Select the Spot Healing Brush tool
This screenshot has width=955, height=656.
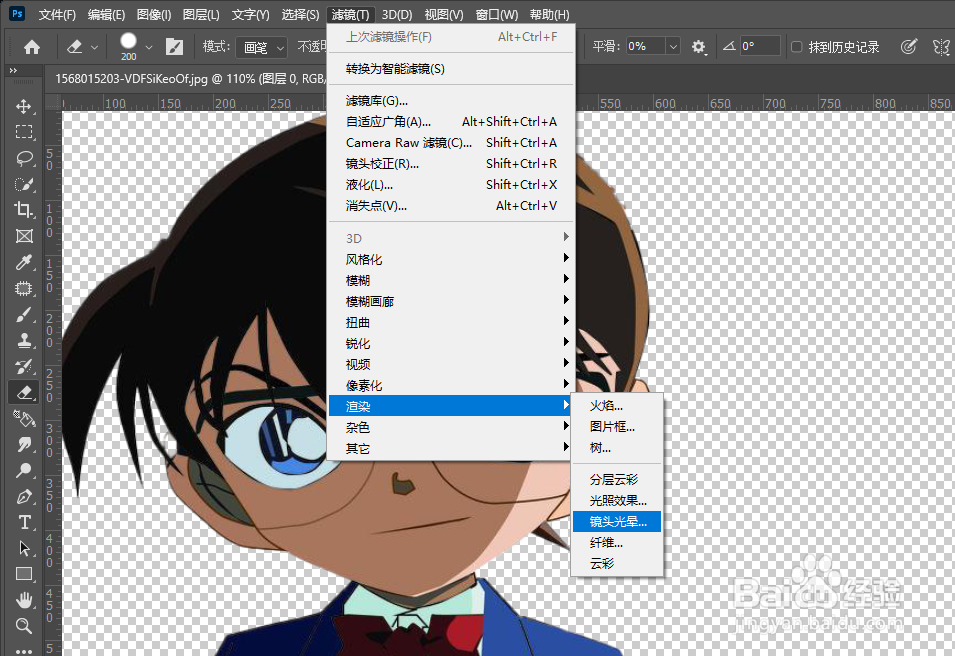(x=24, y=288)
